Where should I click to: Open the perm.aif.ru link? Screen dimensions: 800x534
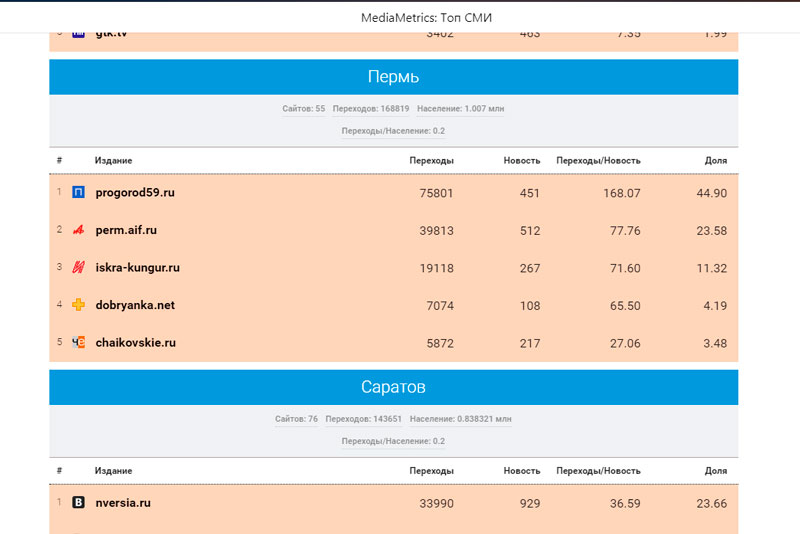[x=126, y=230]
